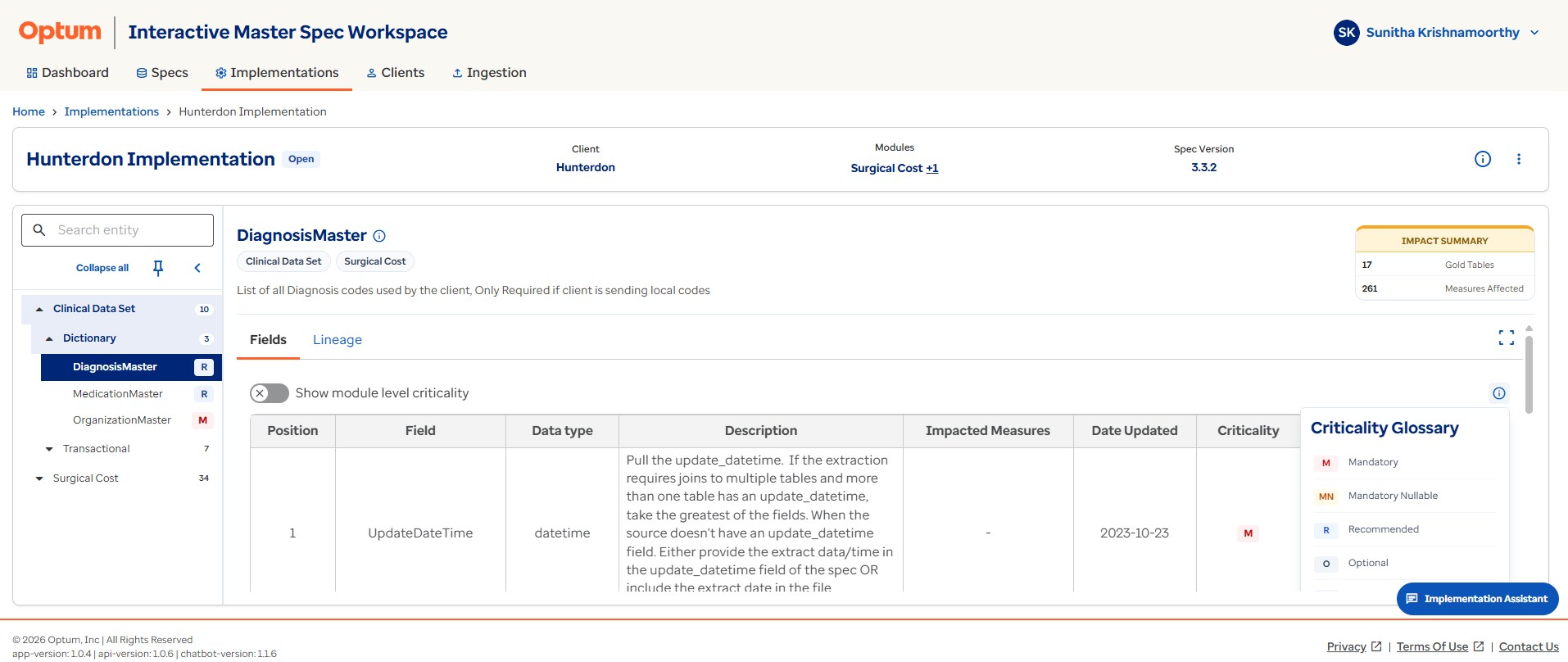Click the Implementations breadcrumb link
1568x662 pixels.
tap(111, 111)
